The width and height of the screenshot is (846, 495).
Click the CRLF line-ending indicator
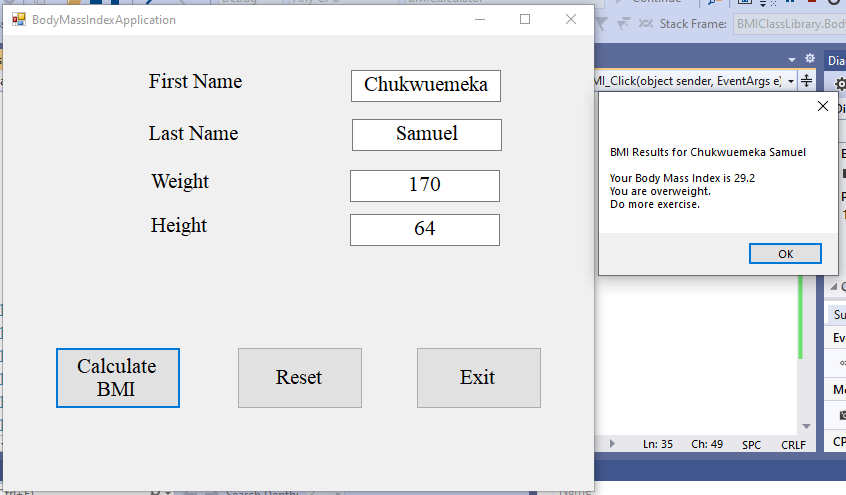tap(793, 445)
